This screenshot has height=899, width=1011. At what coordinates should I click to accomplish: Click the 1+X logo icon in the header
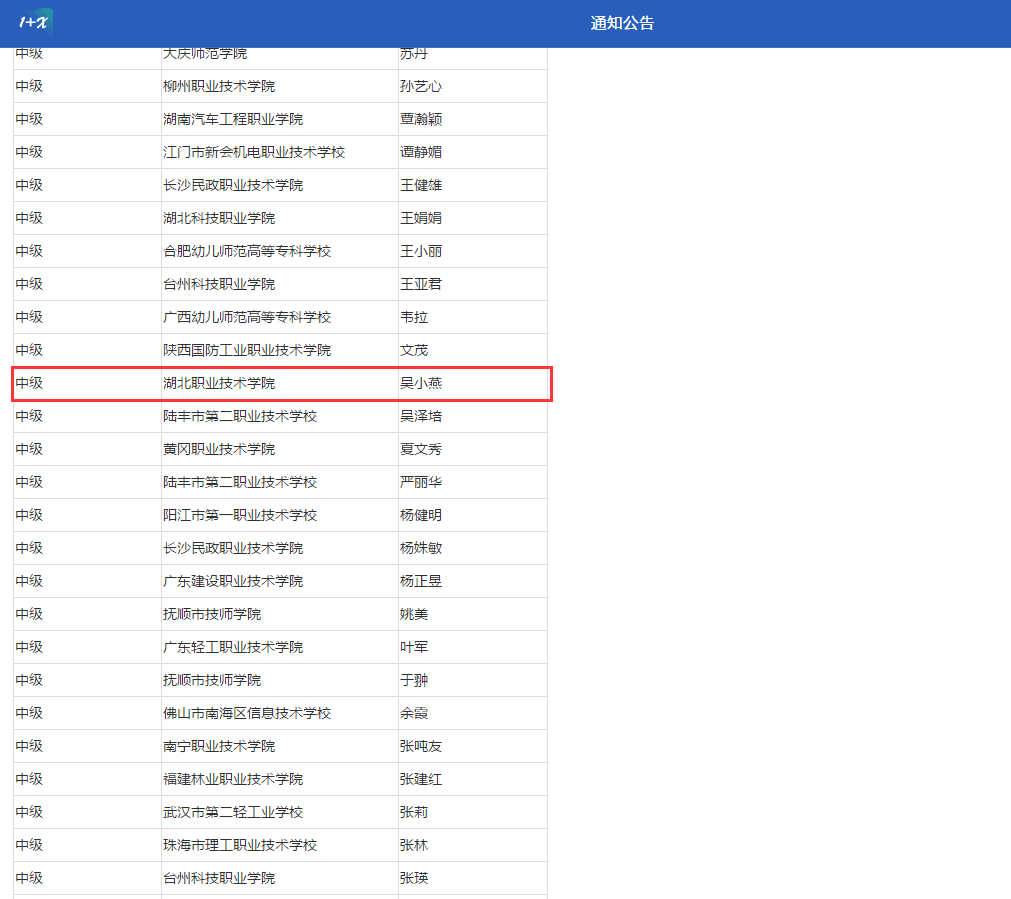pyautogui.click(x=35, y=21)
